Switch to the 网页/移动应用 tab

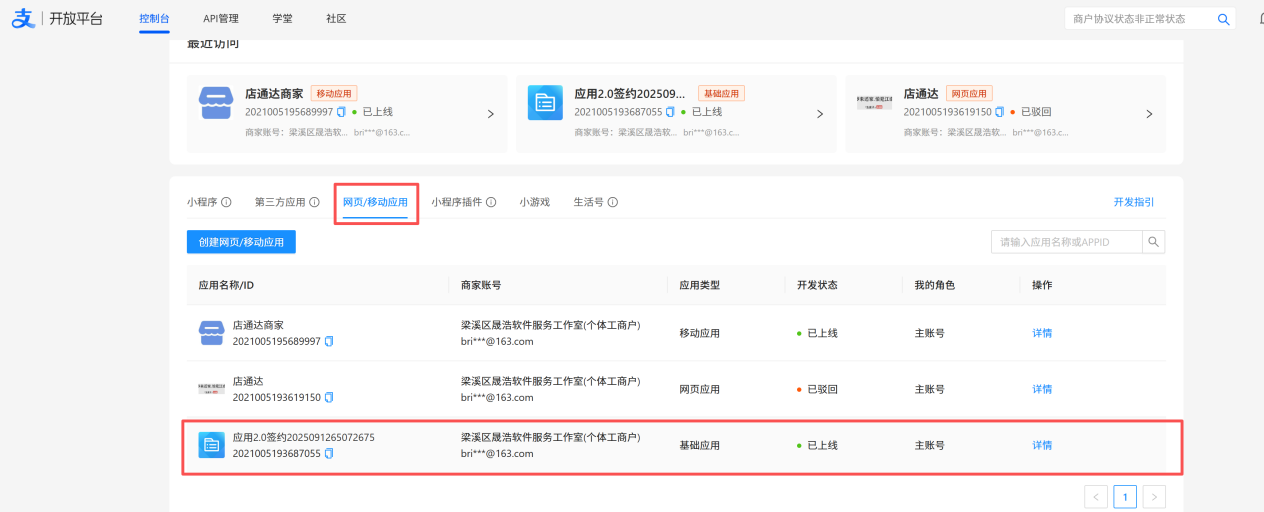(375, 202)
